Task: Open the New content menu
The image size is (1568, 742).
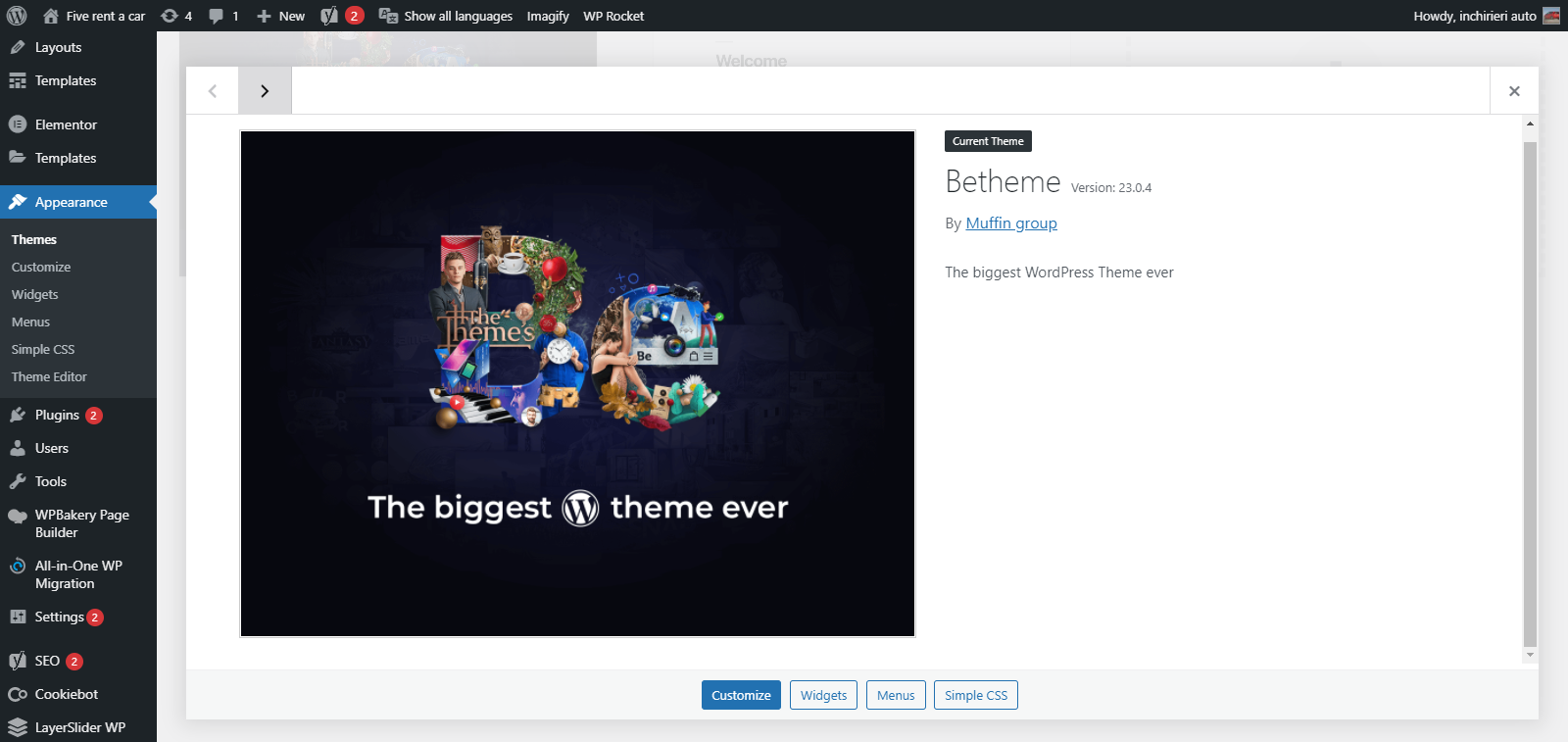Action: (x=280, y=16)
